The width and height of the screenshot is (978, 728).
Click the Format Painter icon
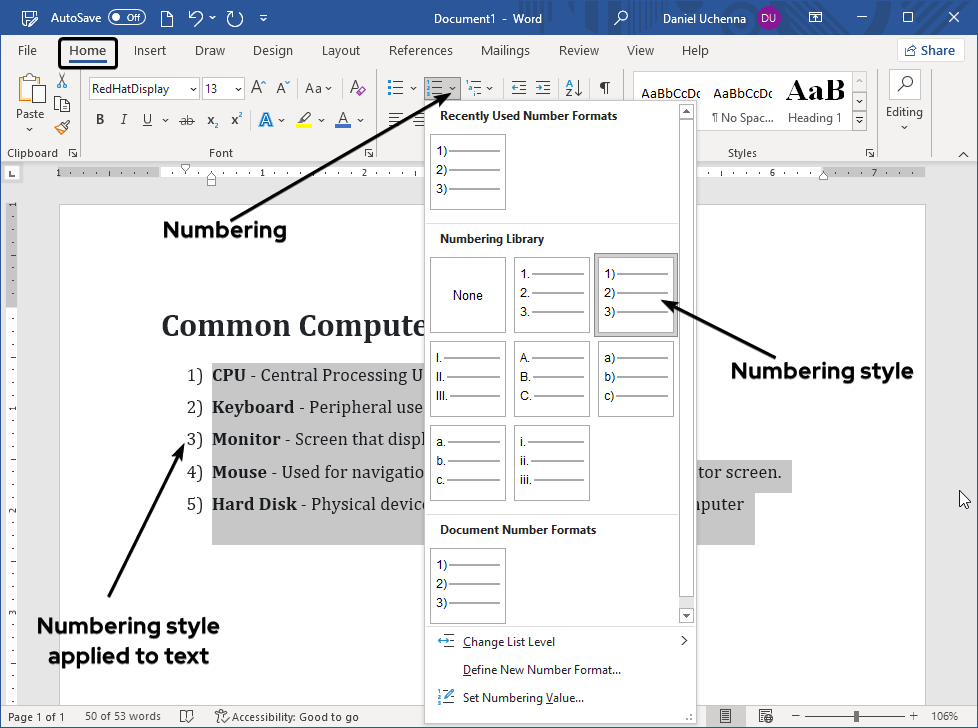62,127
